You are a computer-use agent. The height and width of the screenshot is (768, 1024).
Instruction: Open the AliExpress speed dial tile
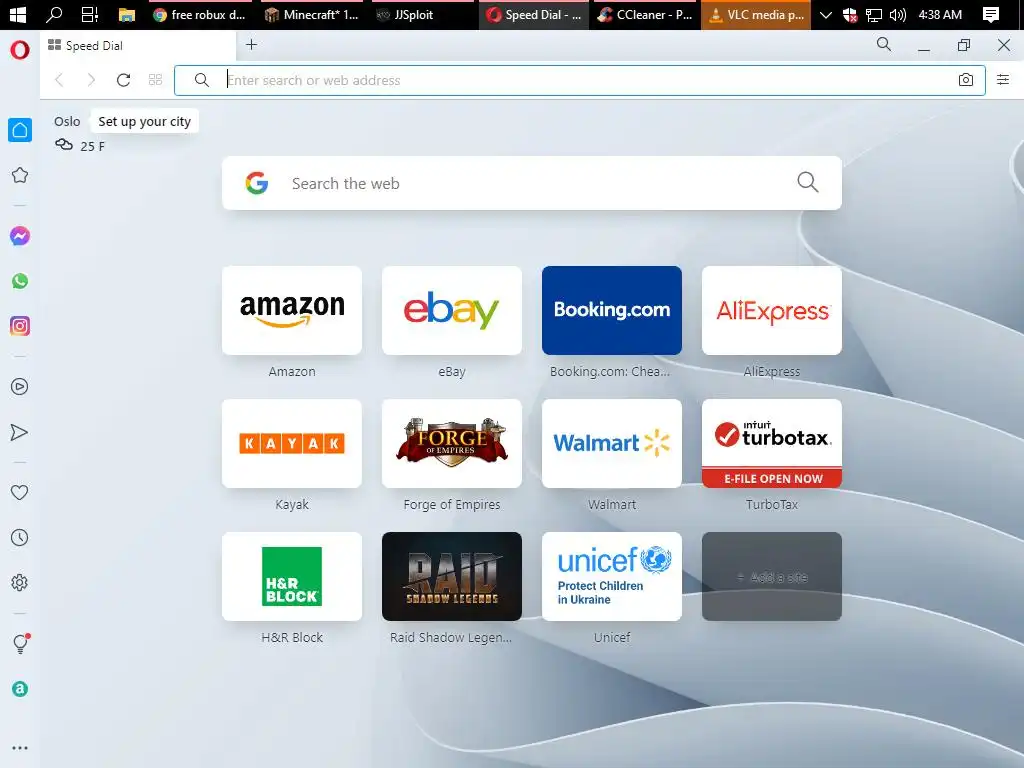(x=772, y=310)
